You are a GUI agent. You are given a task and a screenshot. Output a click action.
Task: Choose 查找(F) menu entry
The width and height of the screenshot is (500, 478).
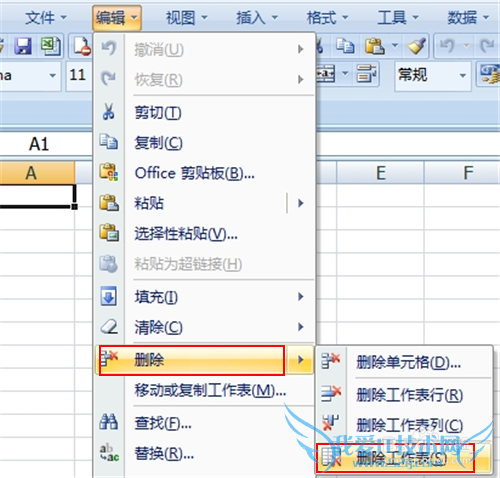coord(205,423)
